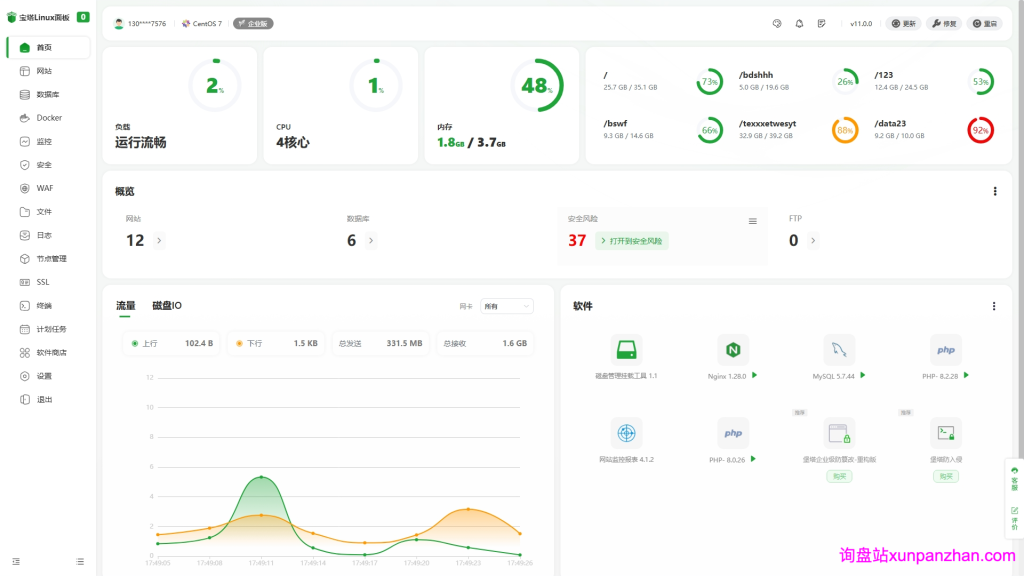Screen dimensions: 1024x576
Task: Click the 打开到安全风险 button
Action: [632, 240]
